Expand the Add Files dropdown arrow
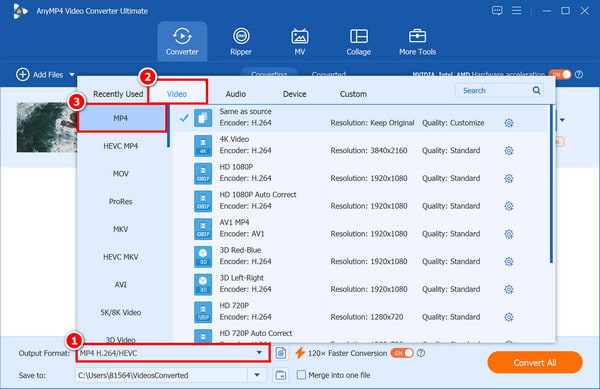This screenshot has height=389, width=600. click(72, 75)
